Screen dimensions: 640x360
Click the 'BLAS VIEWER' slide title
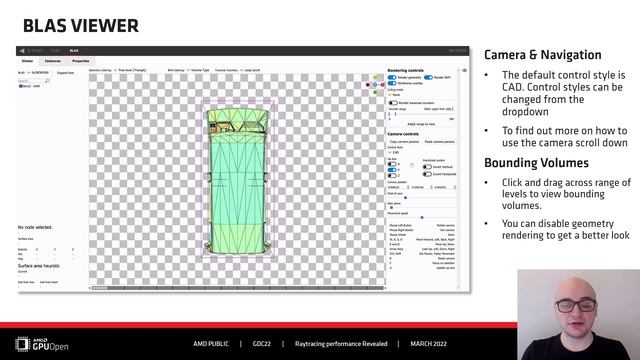tap(81, 26)
